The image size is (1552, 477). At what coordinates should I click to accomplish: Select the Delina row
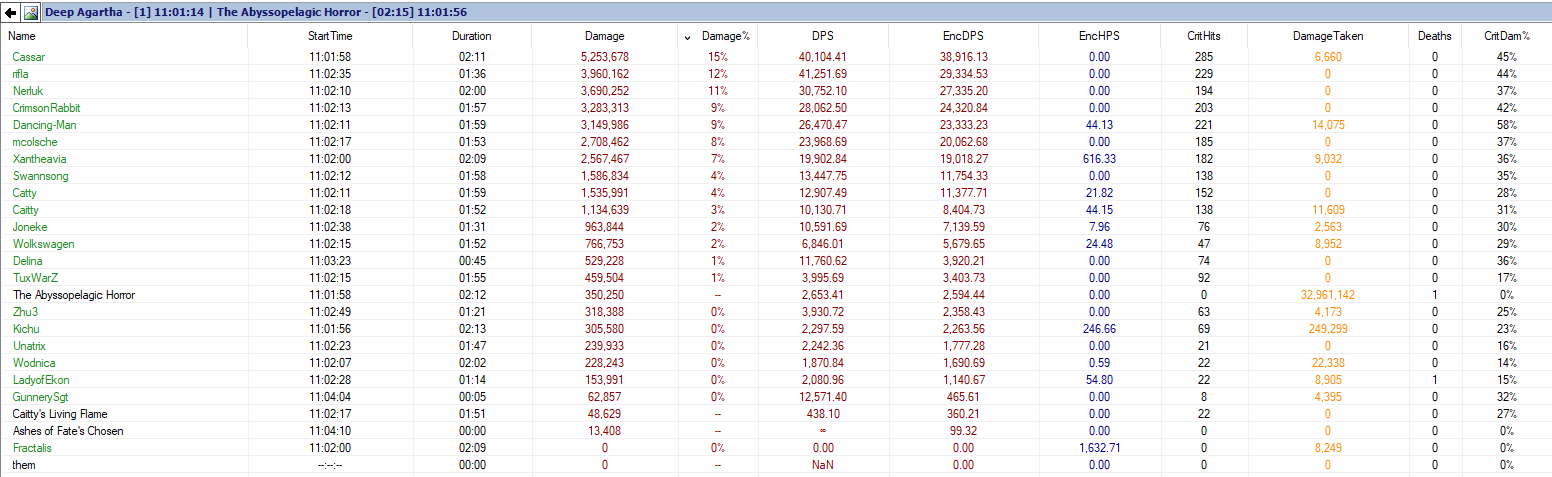point(776,261)
